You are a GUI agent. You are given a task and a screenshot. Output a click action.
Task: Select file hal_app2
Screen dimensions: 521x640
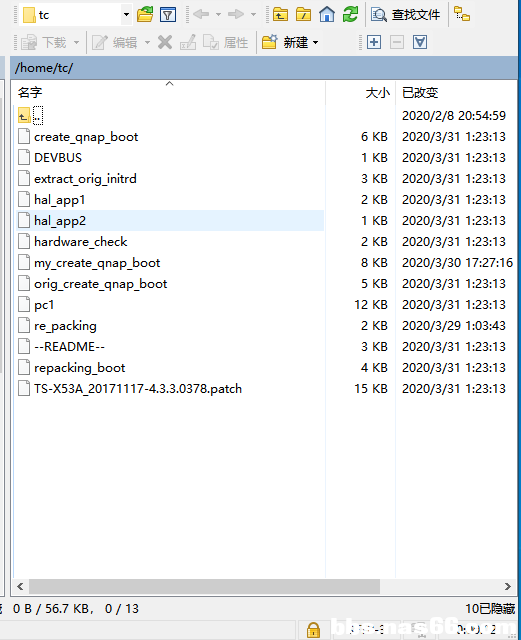click(x=60, y=221)
